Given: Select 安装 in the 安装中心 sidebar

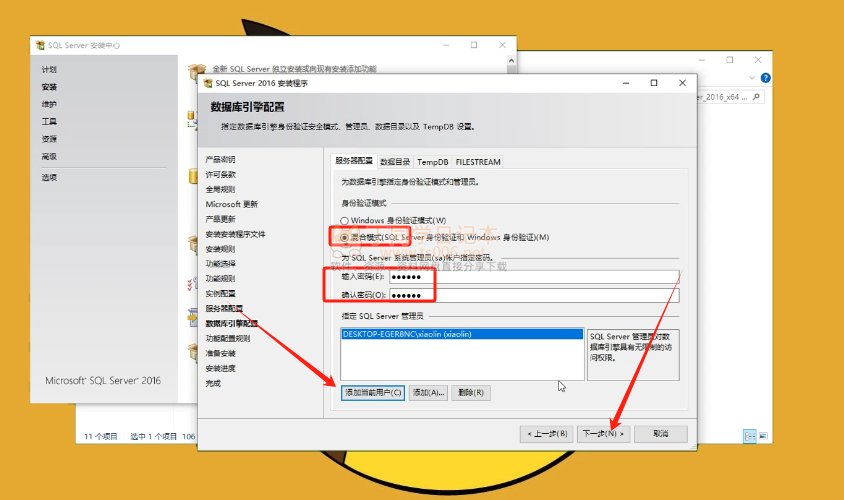Looking at the screenshot, I should (49, 87).
